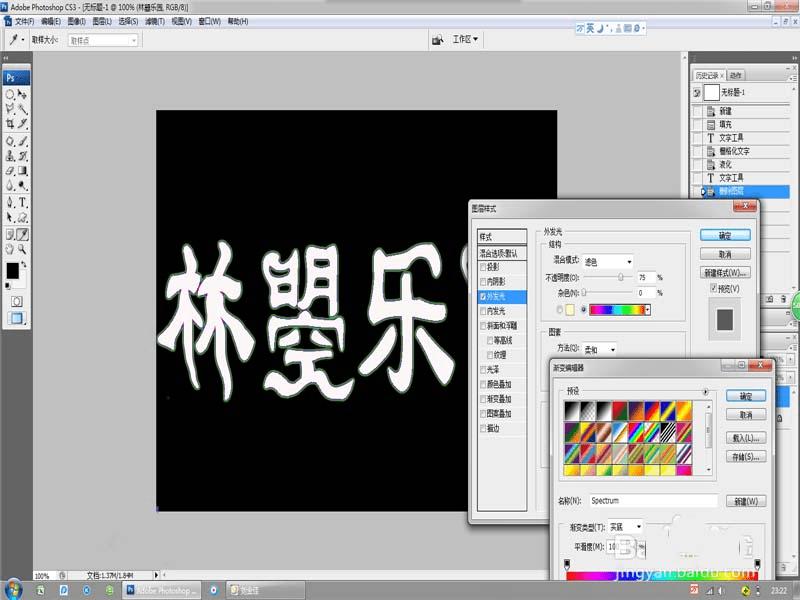Click the 存储(S)... save button
The image size is (800, 600).
click(746, 457)
